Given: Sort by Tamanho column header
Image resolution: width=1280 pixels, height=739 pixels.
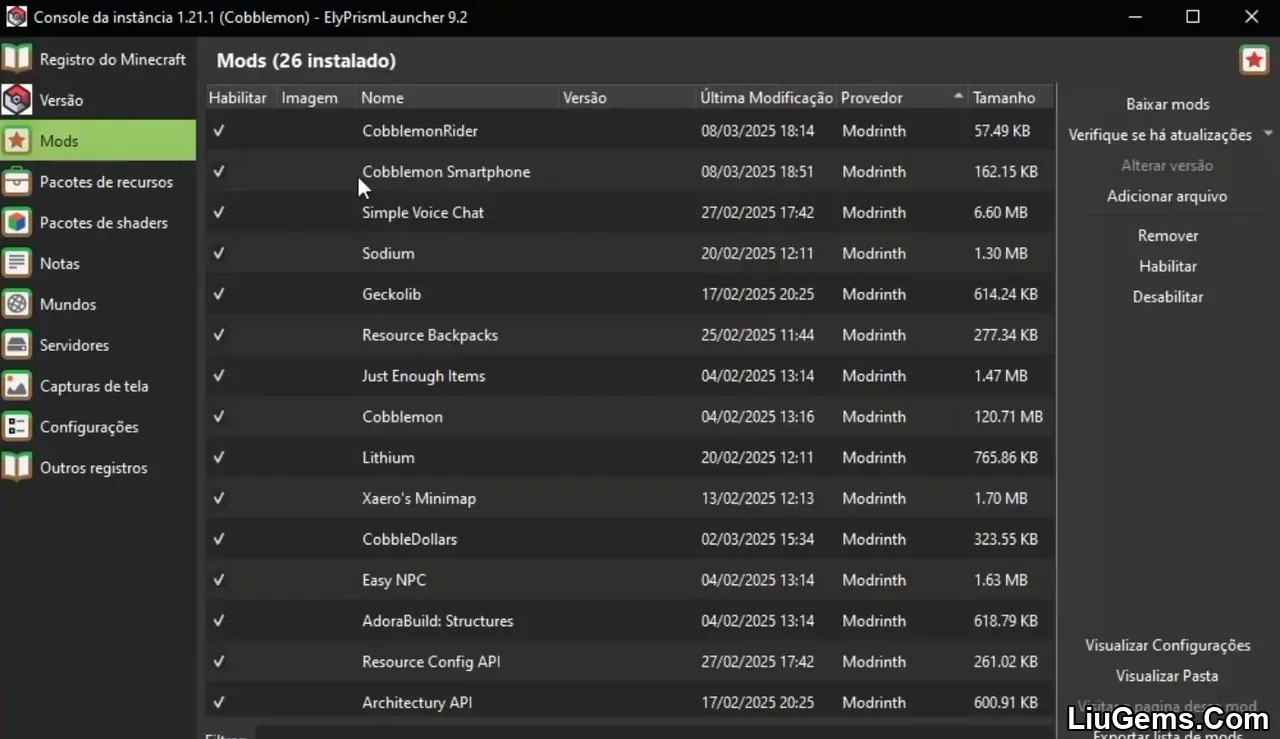Looking at the screenshot, I should tap(1011, 97).
